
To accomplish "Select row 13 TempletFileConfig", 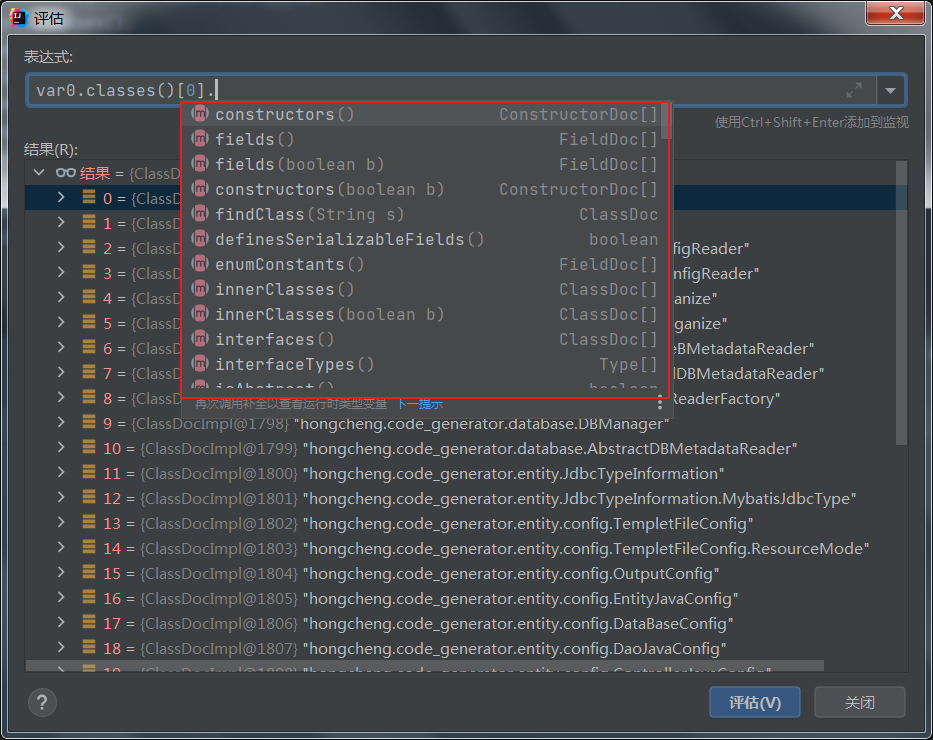I will (460, 523).
